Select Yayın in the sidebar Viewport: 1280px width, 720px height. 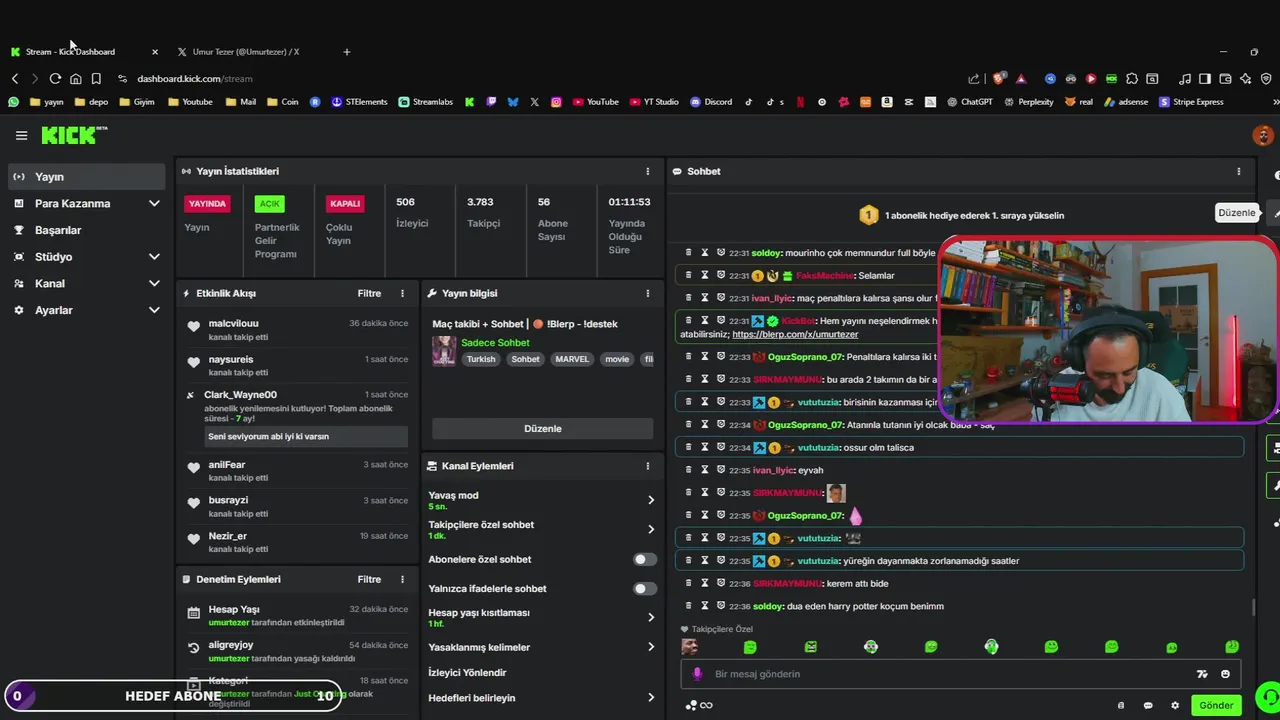click(x=85, y=177)
